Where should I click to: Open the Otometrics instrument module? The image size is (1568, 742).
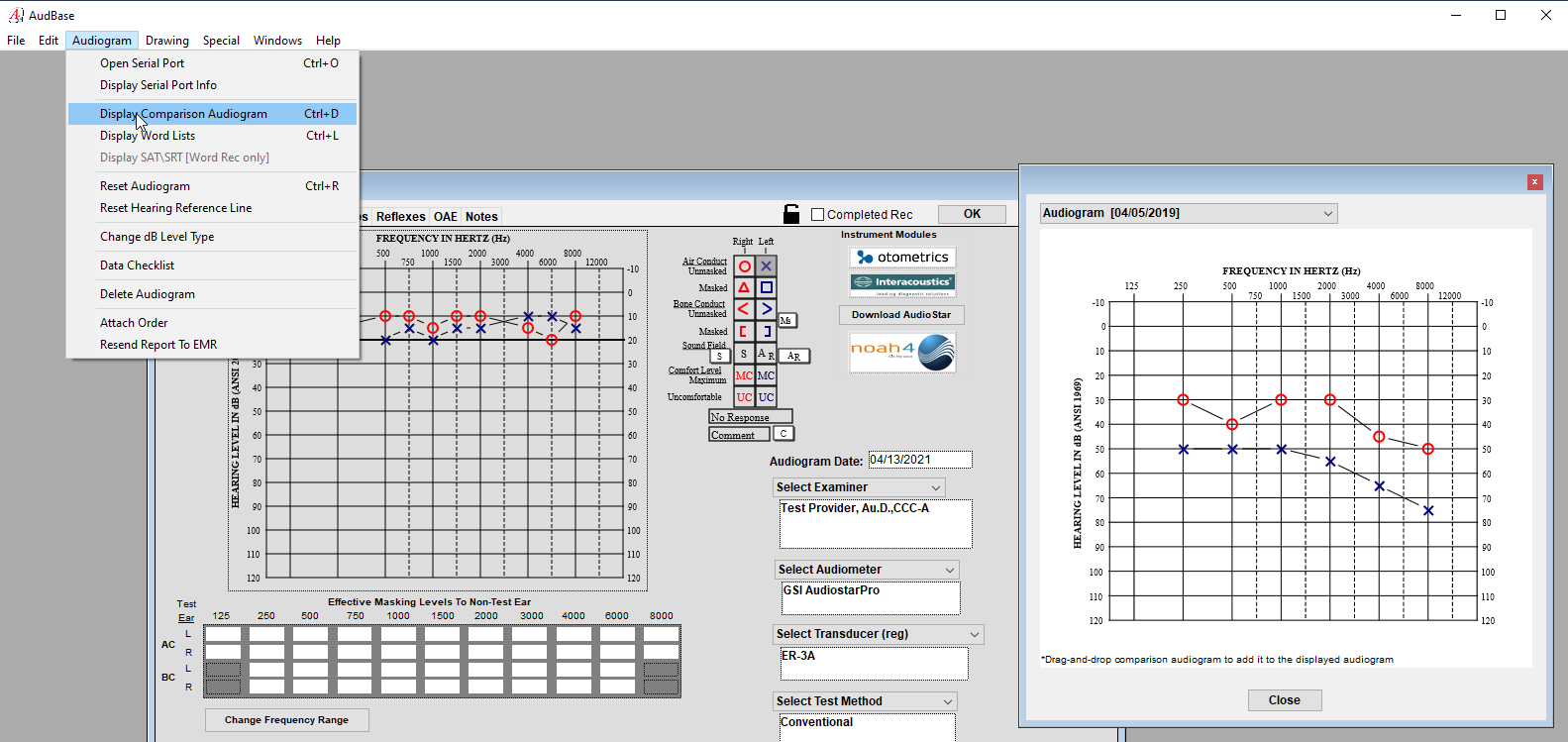point(902,258)
